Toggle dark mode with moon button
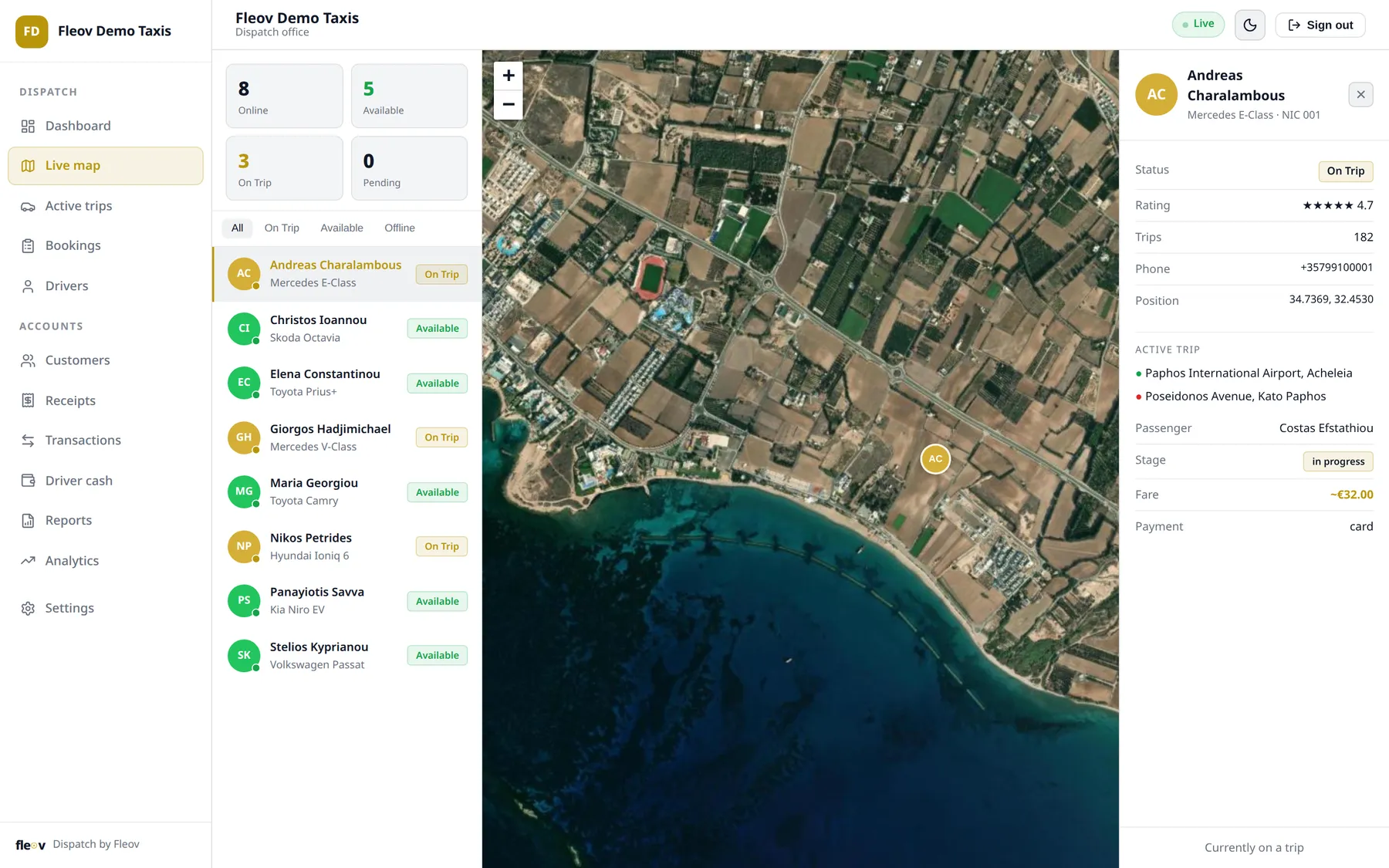1389x868 pixels. click(1250, 25)
